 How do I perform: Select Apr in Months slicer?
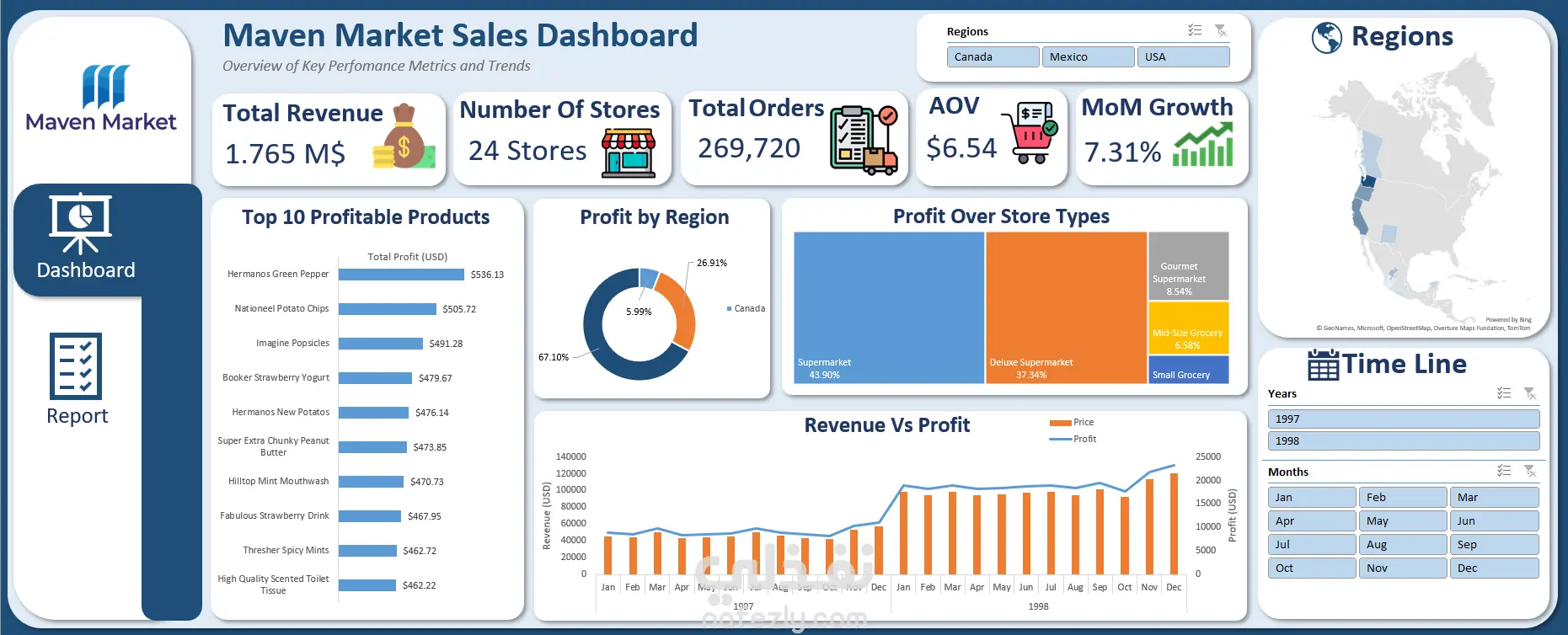pyautogui.click(x=1311, y=520)
